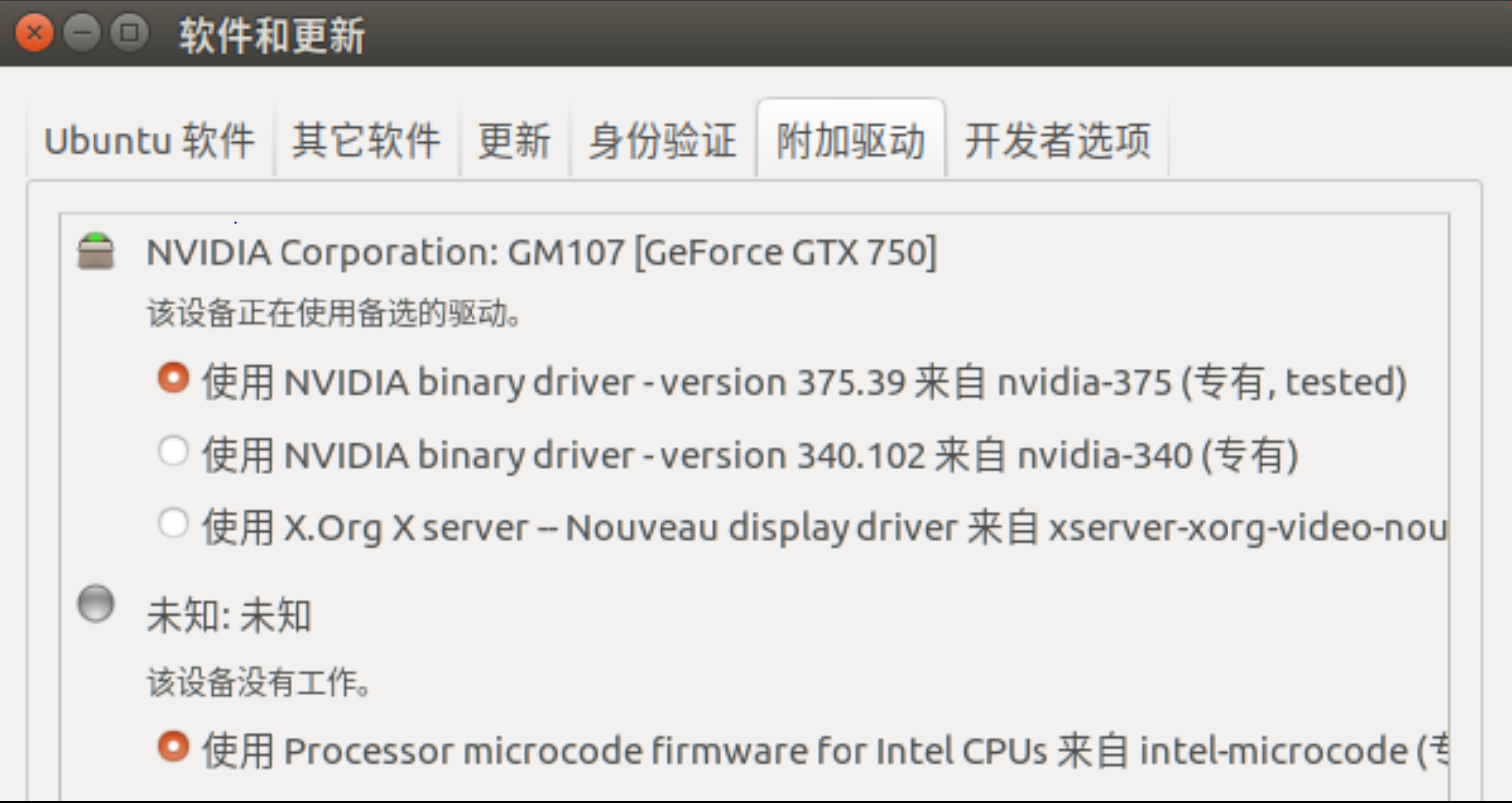
Task: Select the 附加驱动 tab
Action: (851, 139)
